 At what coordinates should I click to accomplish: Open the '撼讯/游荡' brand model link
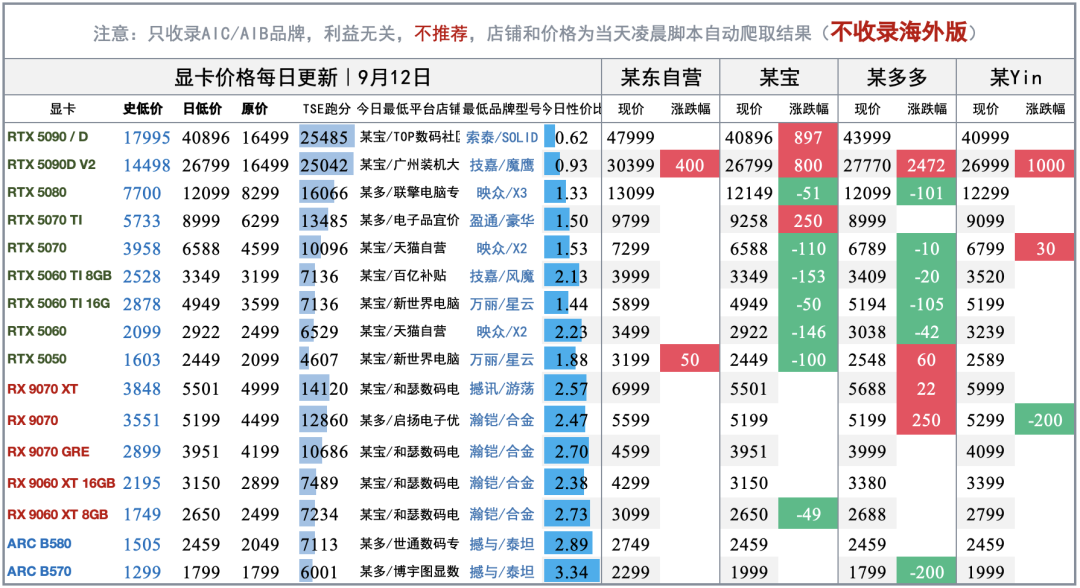502,389
